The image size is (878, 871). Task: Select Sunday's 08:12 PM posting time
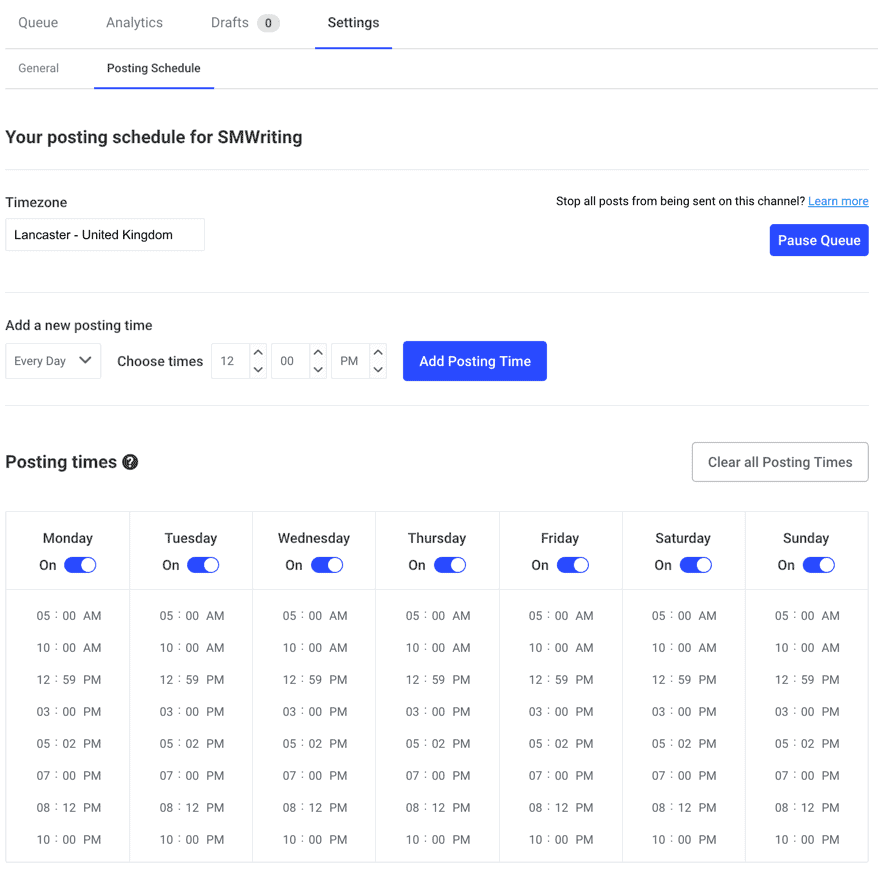click(807, 808)
